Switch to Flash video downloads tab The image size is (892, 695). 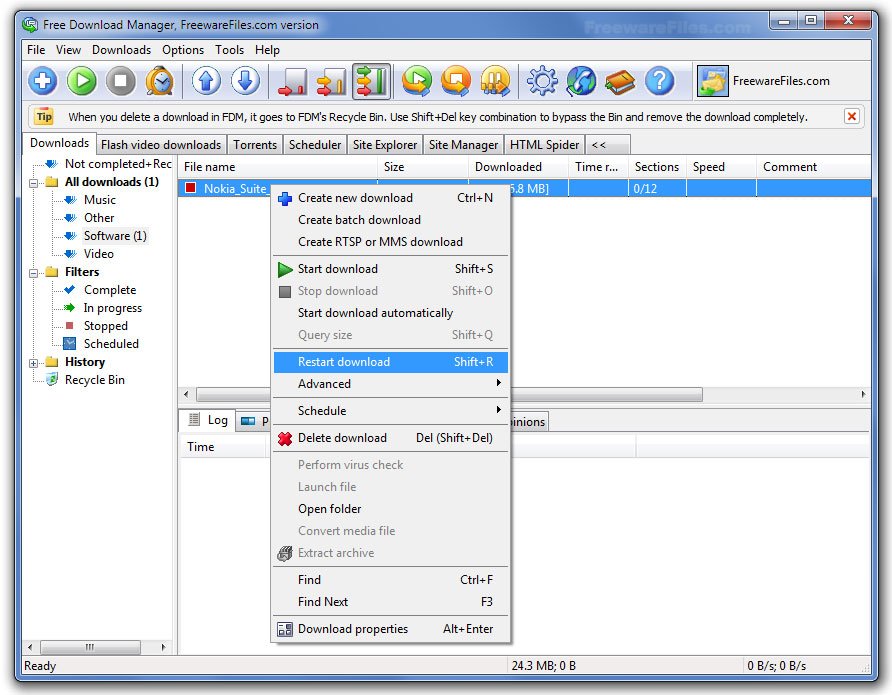coord(161,145)
